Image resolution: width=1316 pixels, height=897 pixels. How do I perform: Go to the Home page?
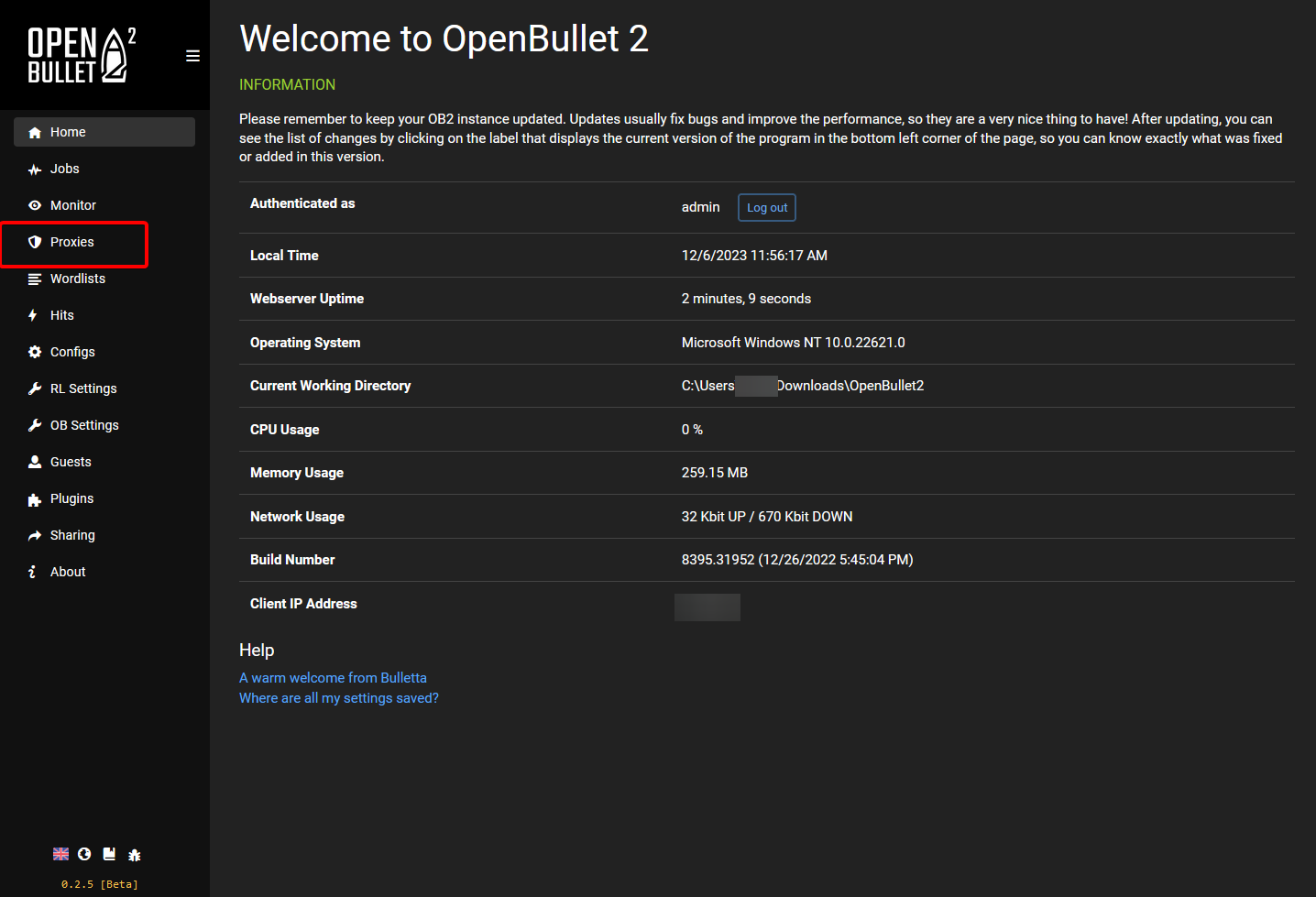104,132
